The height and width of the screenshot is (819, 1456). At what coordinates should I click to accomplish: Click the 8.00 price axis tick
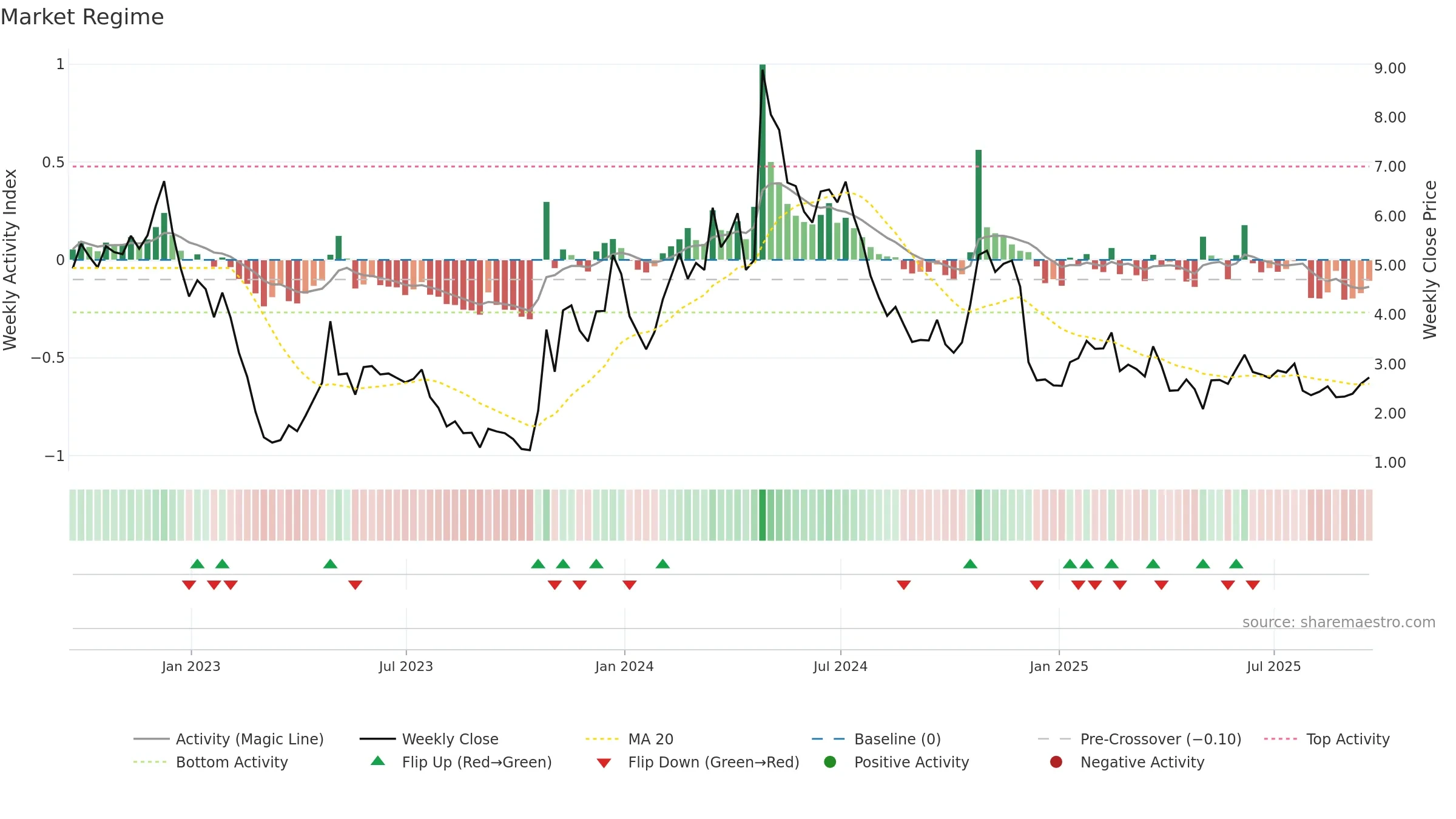(x=1390, y=117)
